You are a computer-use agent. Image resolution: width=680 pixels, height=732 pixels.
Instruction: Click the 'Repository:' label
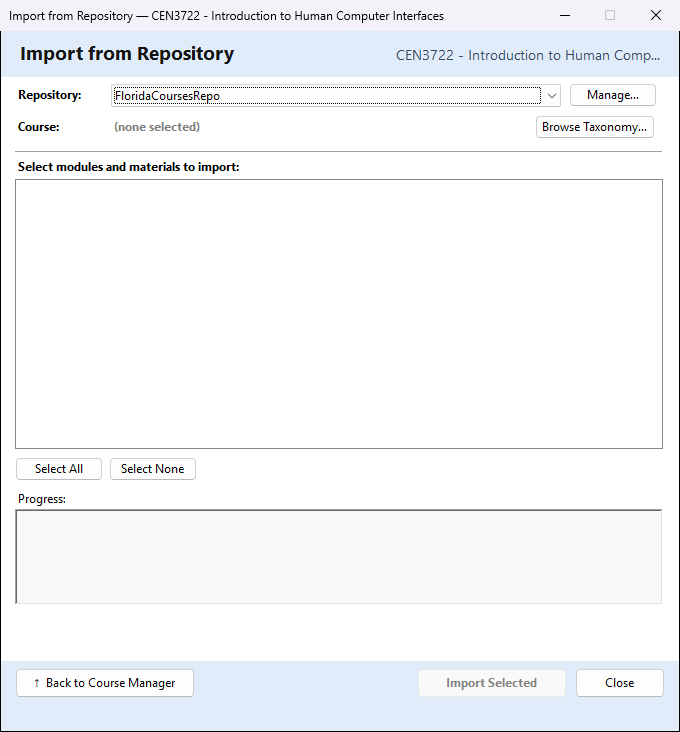click(x=49, y=95)
